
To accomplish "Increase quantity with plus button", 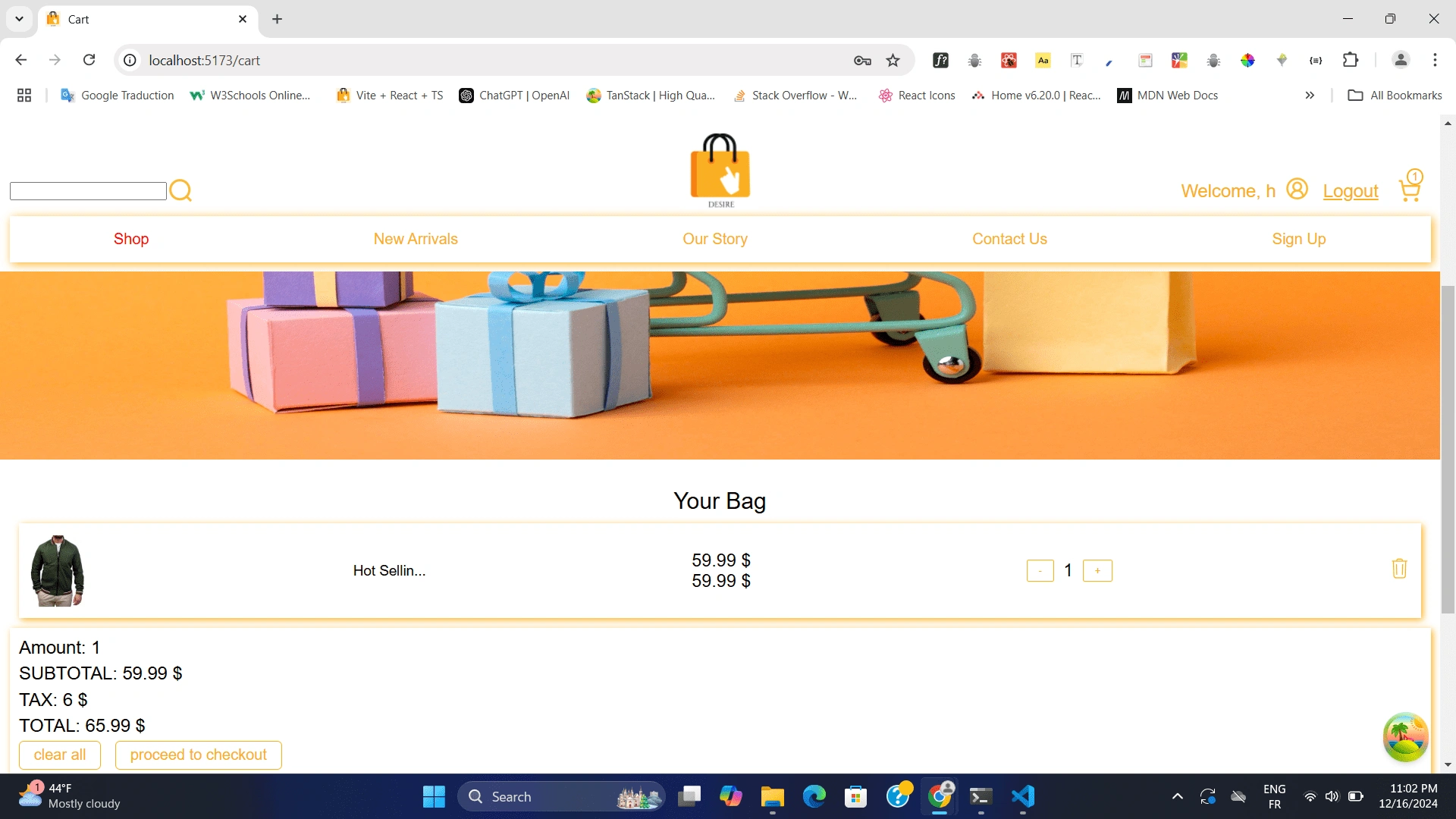I will (x=1097, y=570).
